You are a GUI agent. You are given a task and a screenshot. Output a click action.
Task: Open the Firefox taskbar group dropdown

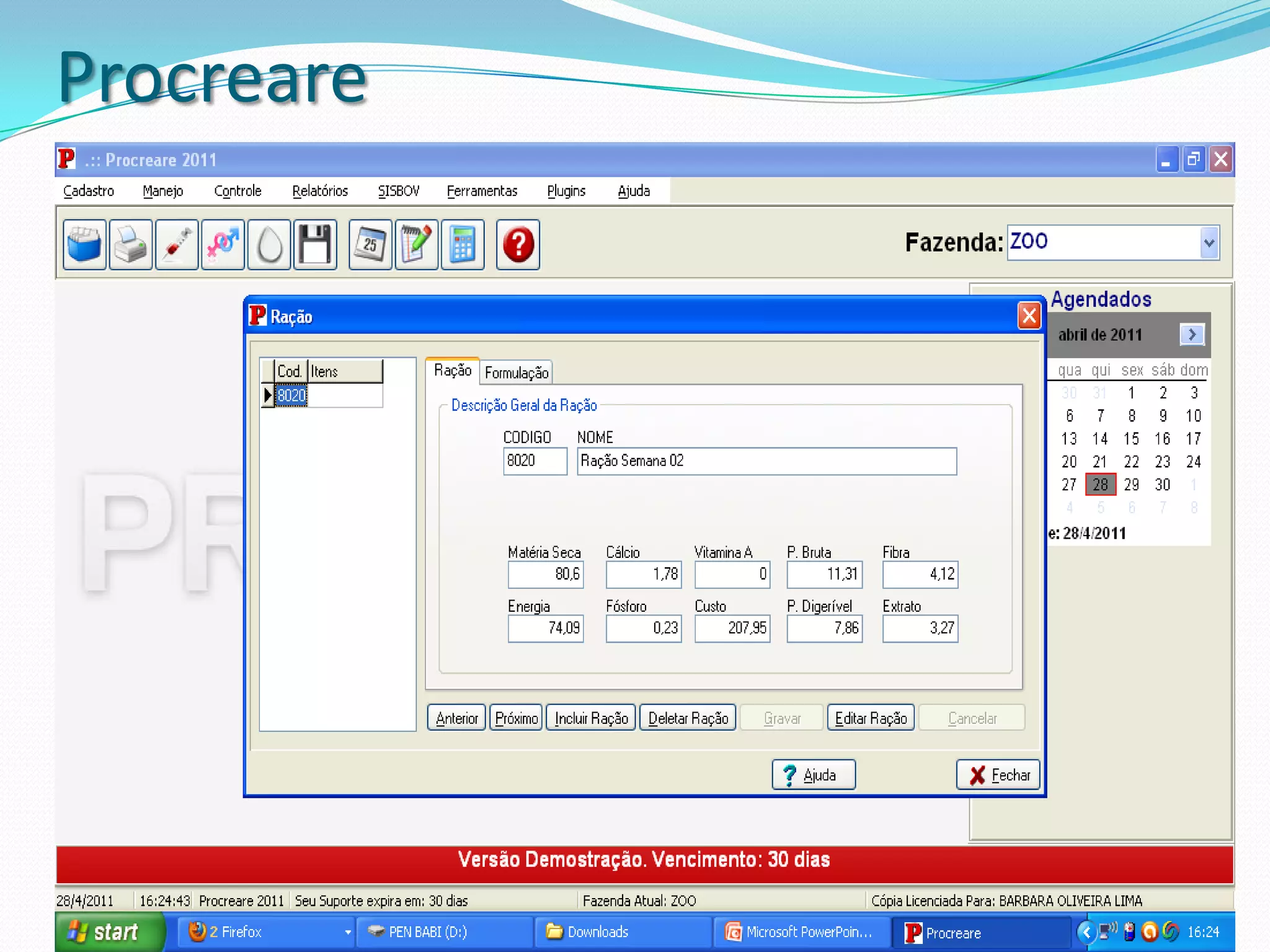click(347, 932)
